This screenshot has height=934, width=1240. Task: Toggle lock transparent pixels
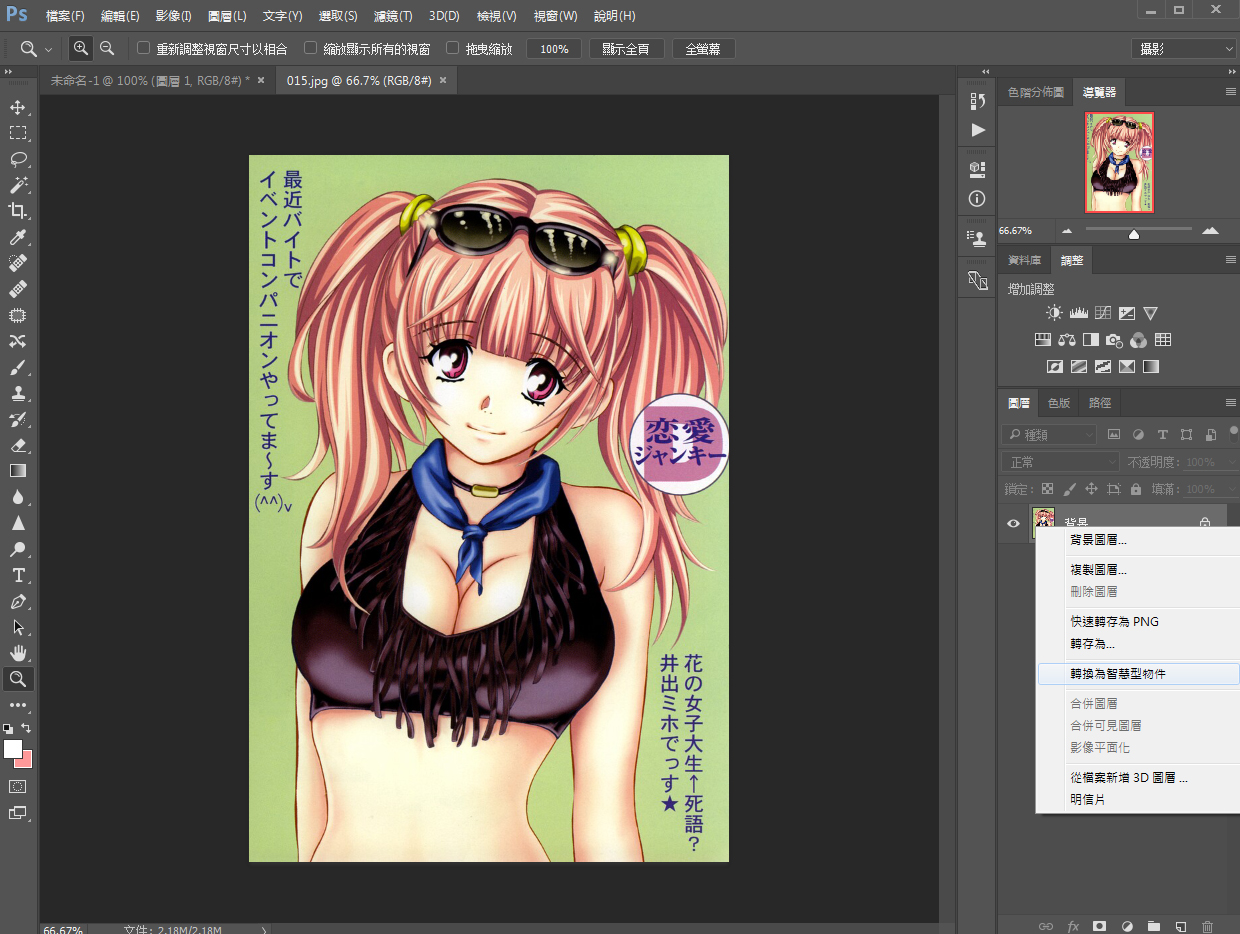pyautogui.click(x=1047, y=489)
